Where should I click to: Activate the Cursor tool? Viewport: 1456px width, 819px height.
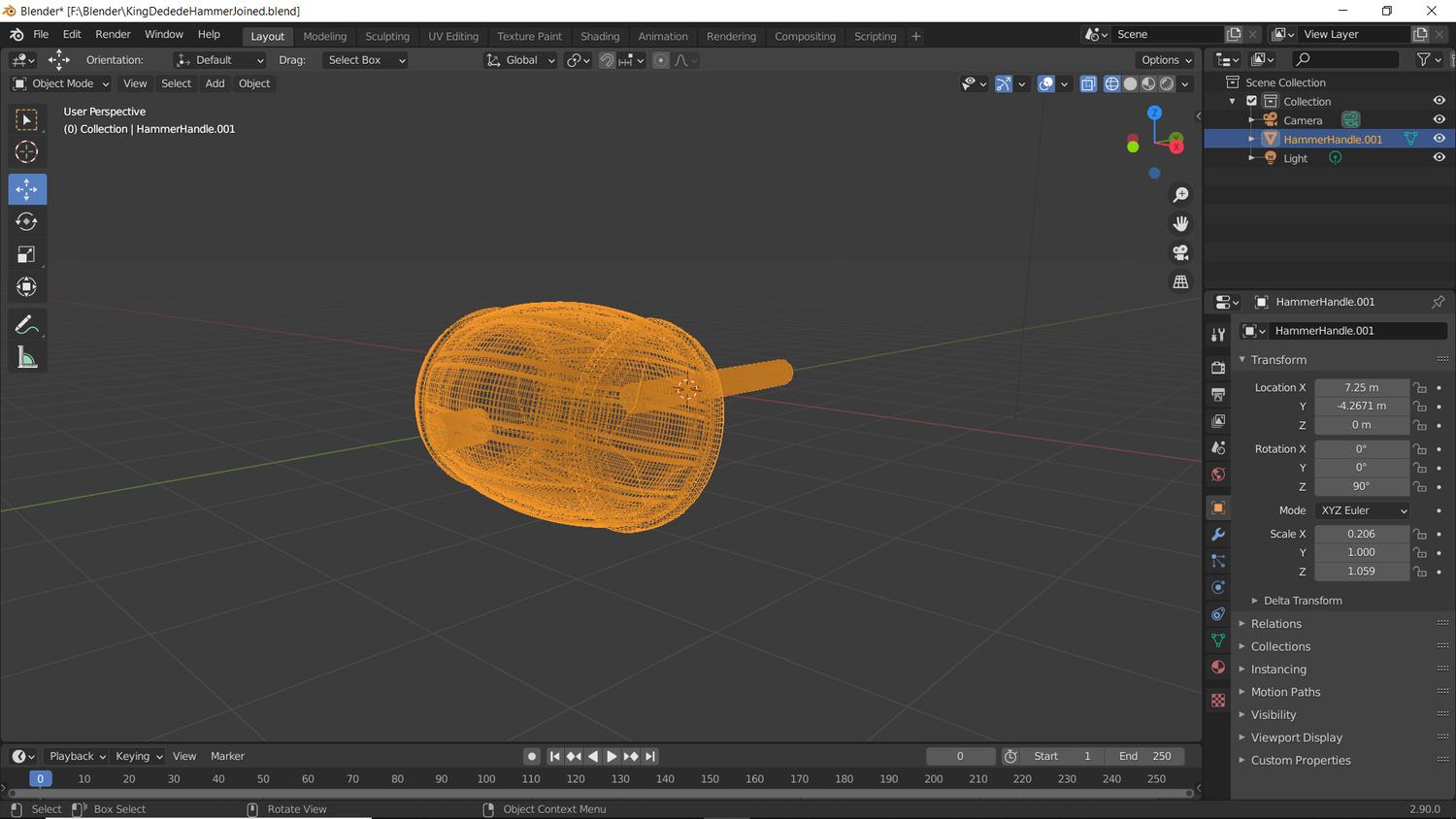coord(26,152)
